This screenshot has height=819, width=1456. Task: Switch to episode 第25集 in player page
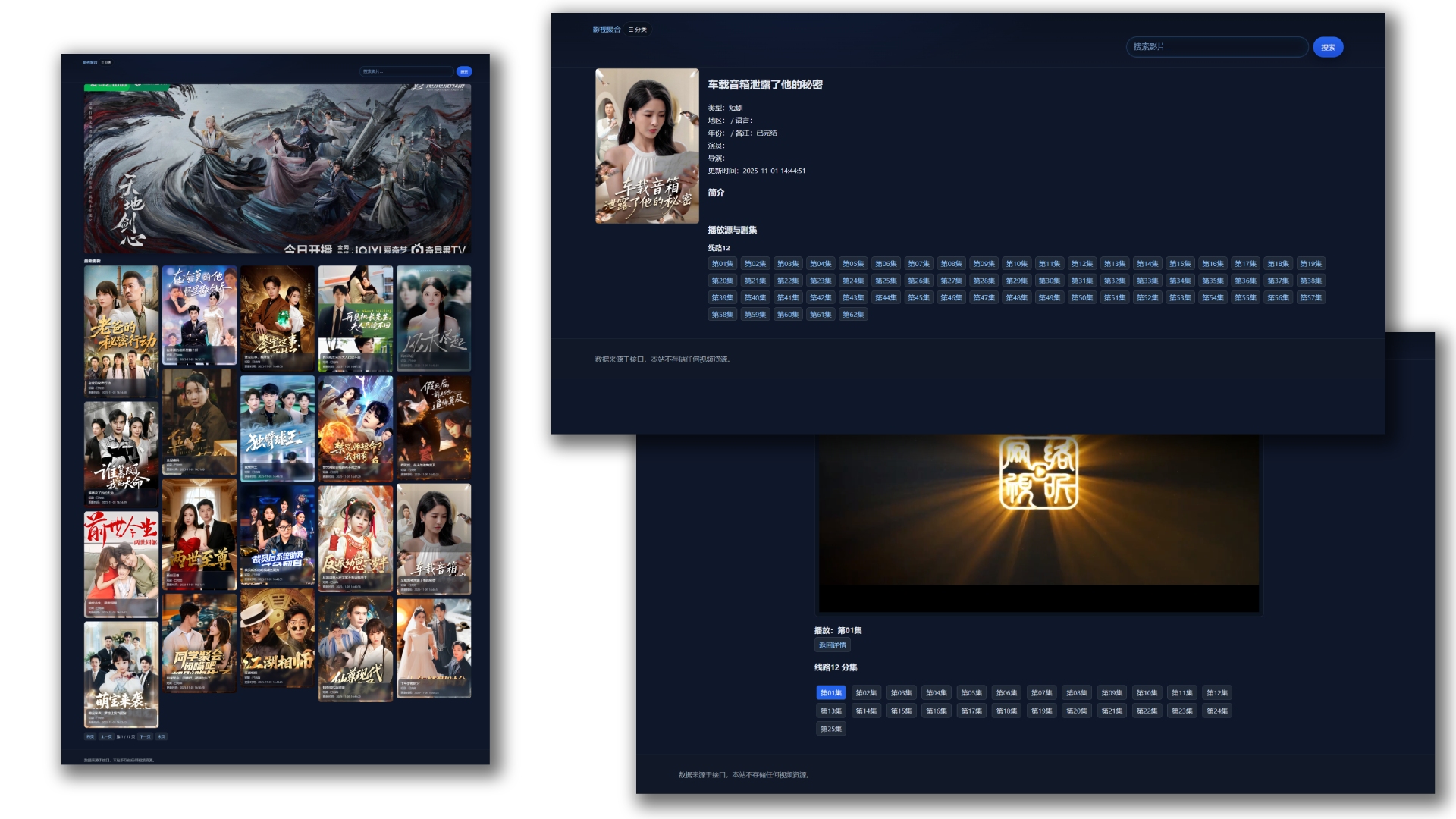pyautogui.click(x=830, y=730)
